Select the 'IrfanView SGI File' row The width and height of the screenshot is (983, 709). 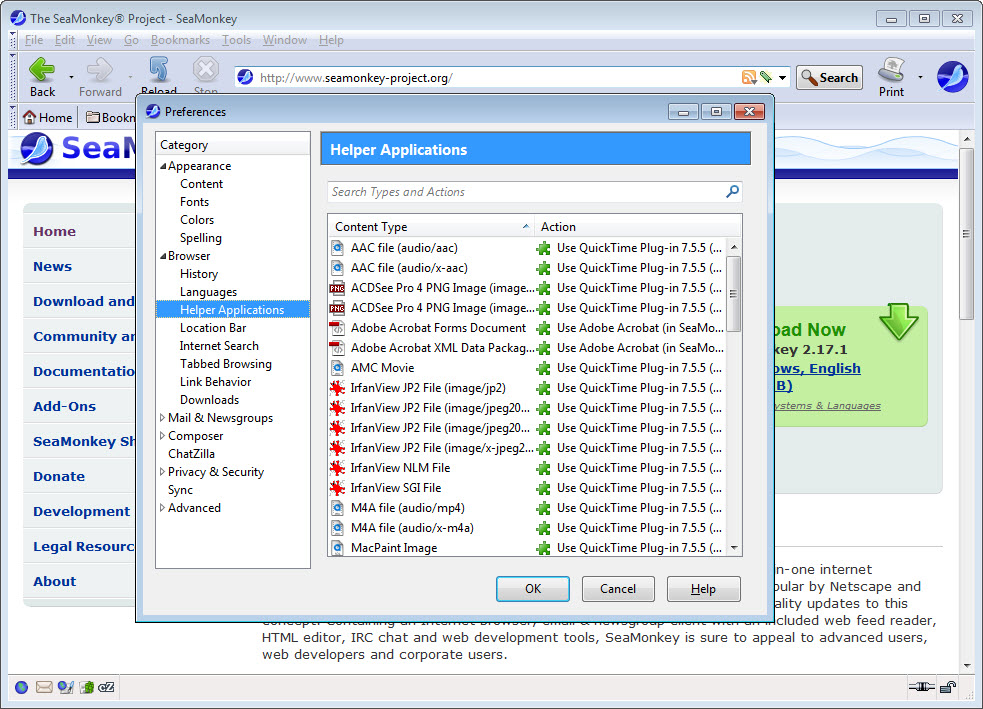pos(527,488)
